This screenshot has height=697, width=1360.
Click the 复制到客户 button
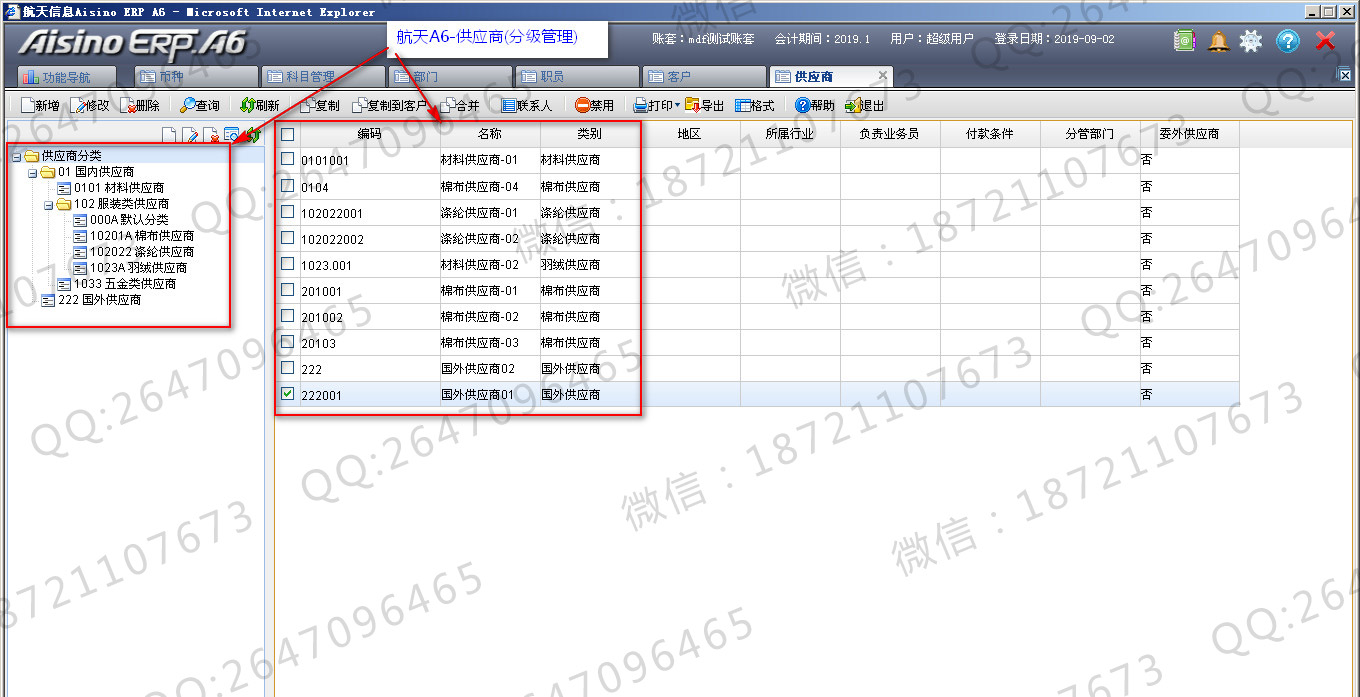pyautogui.click(x=390, y=105)
